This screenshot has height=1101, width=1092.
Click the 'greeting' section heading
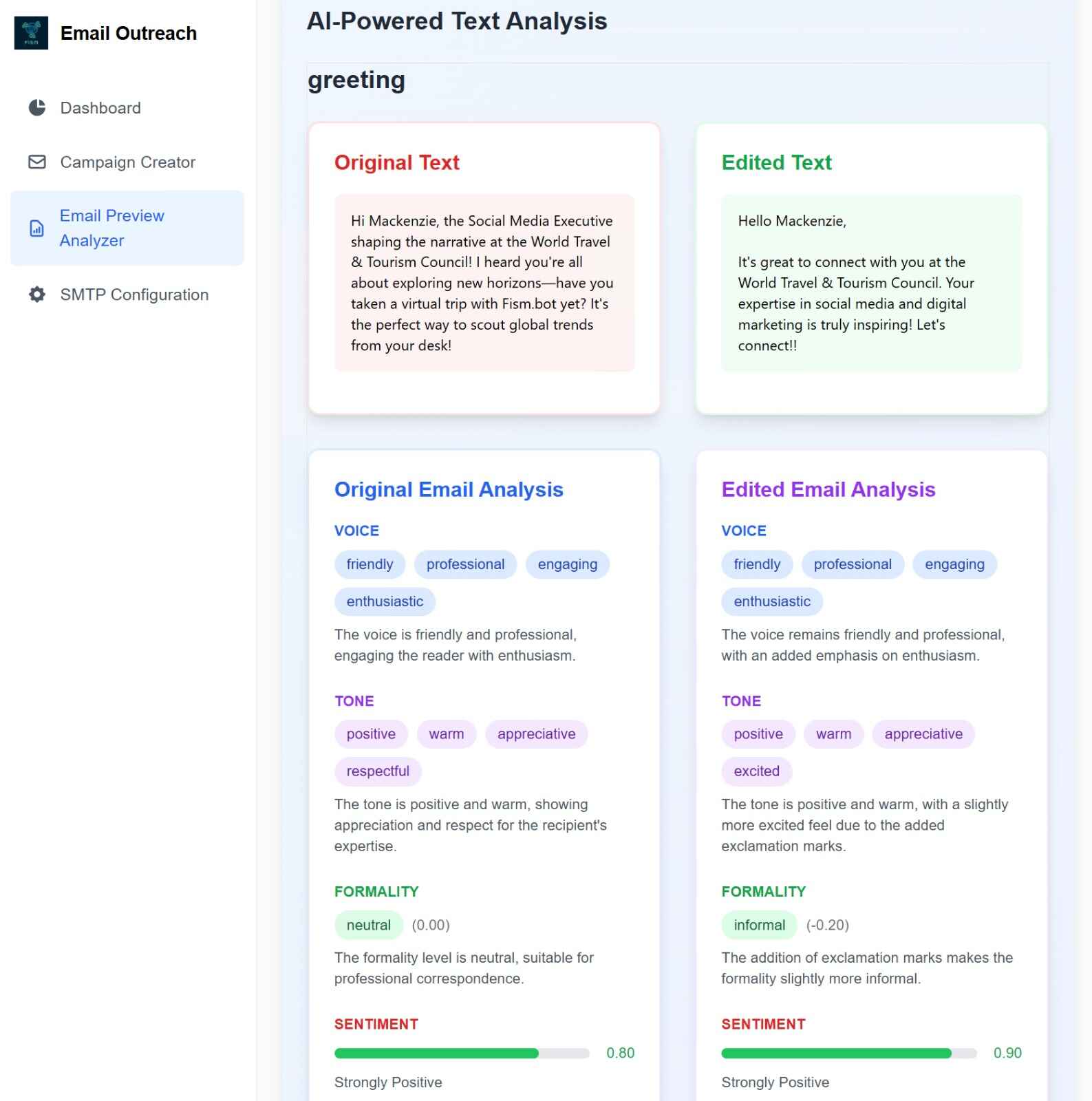coord(356,81)
